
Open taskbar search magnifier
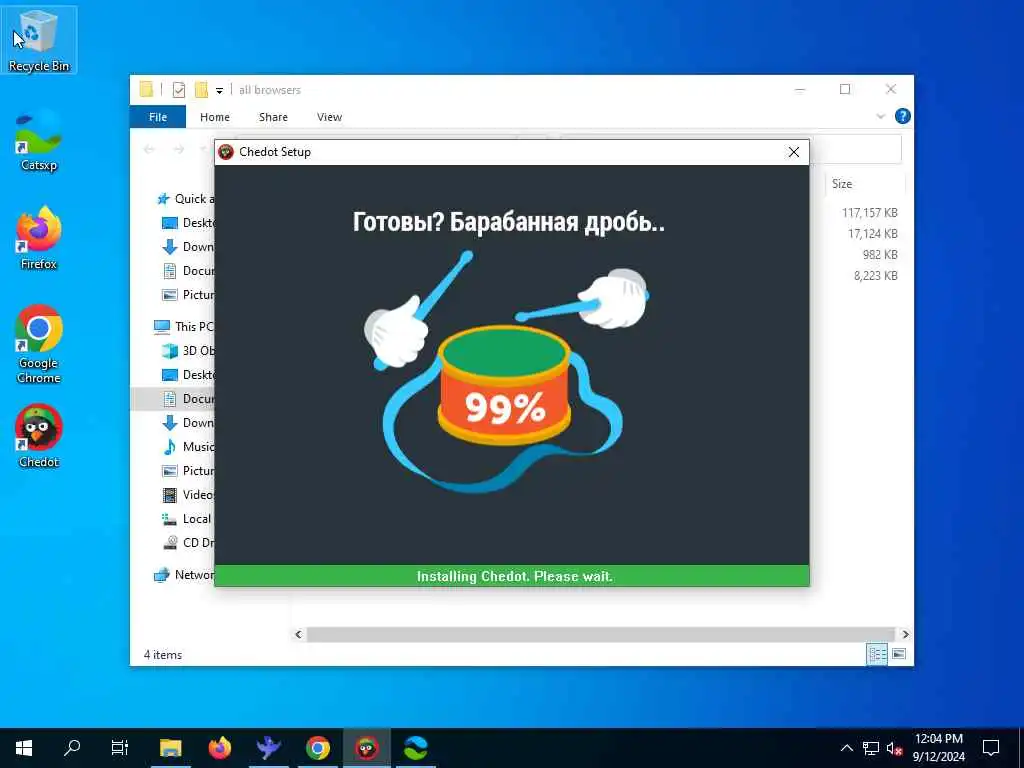point(72,748)
